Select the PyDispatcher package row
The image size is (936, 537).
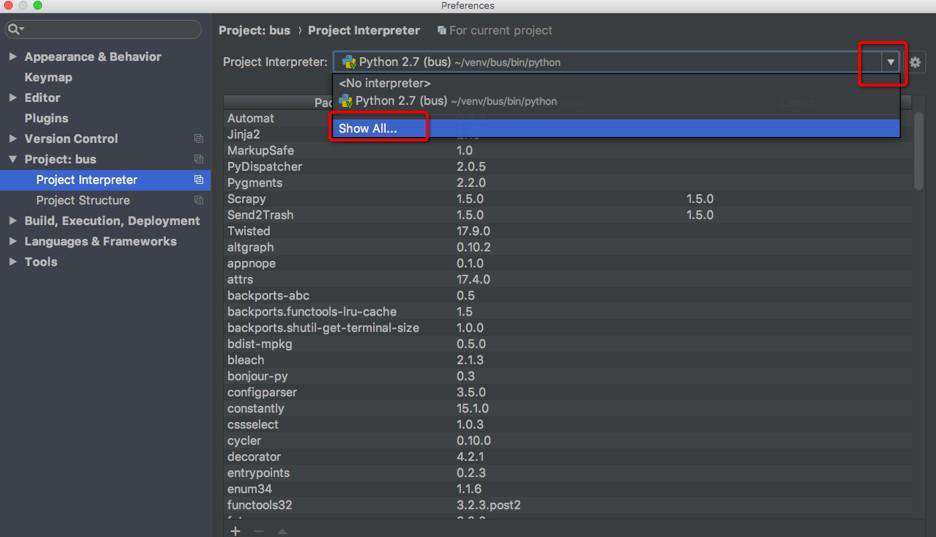coord(568,166)
